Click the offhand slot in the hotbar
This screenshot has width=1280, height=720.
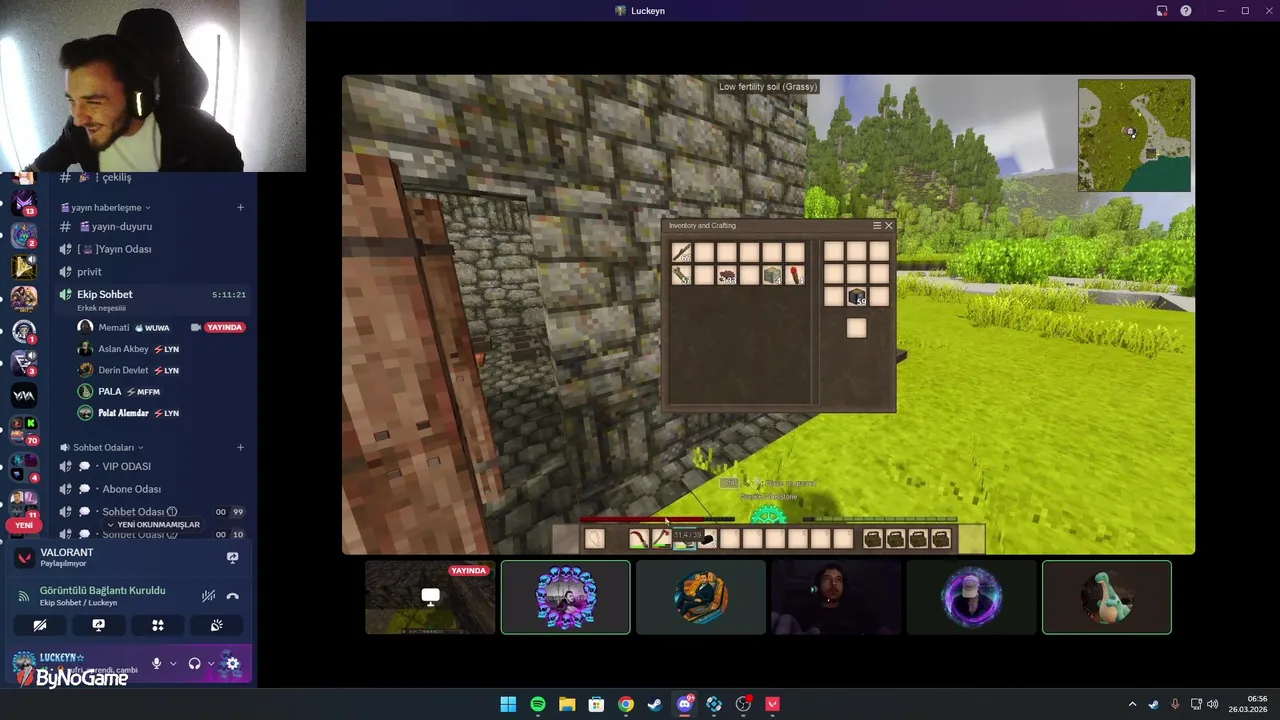594,540
